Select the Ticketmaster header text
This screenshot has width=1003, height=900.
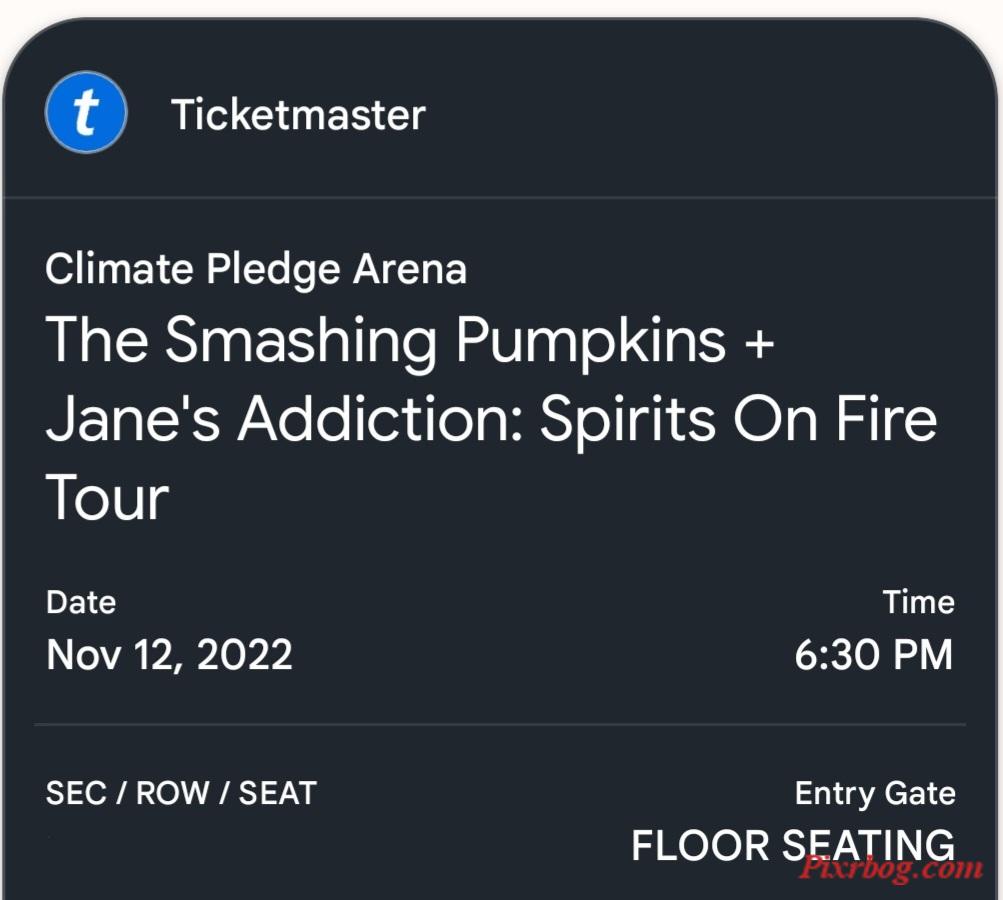(298, 115)
